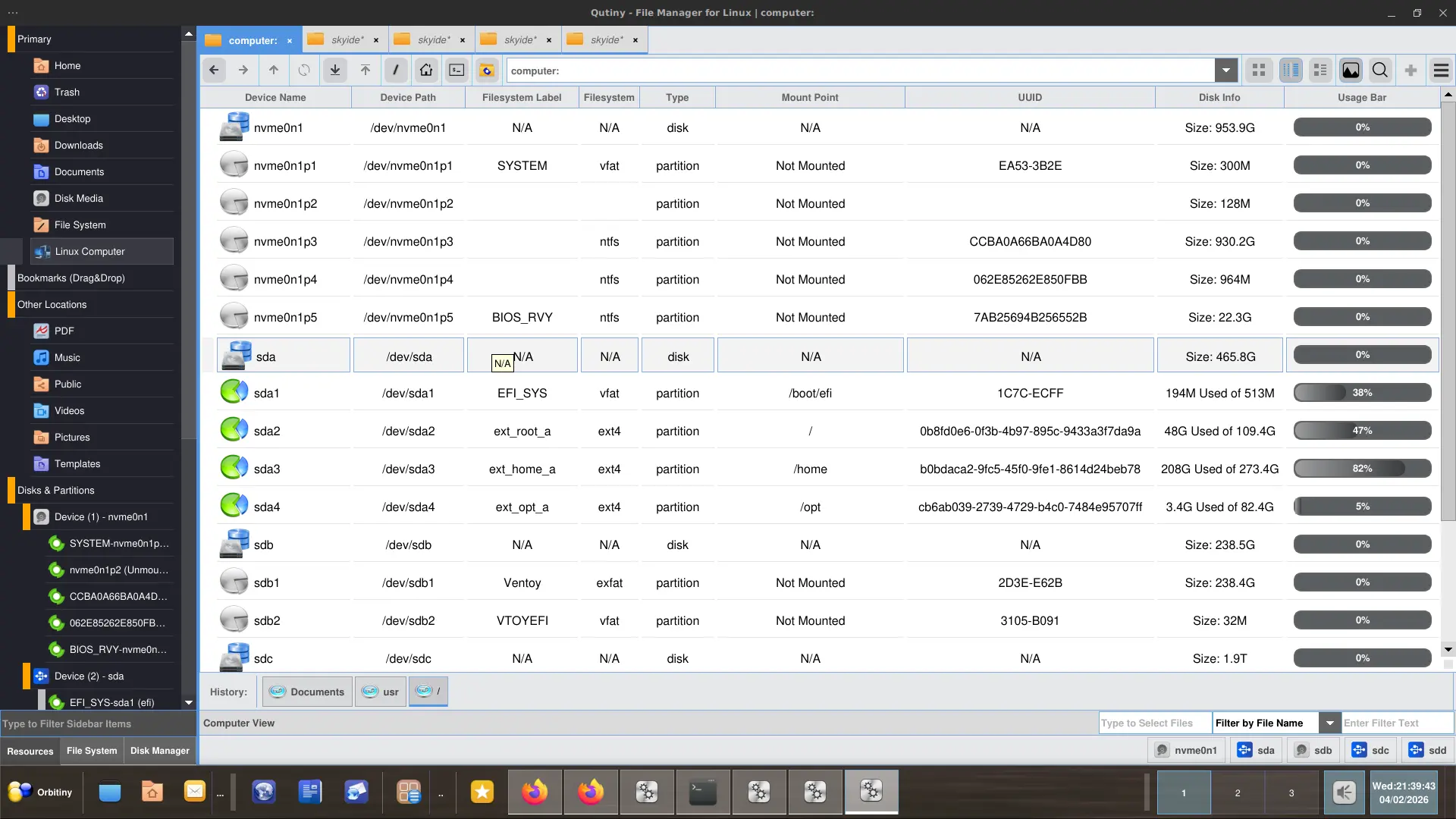Open the Filter by File Name dropdown
Viewport: 1456px width, 819px height.
1329,723
